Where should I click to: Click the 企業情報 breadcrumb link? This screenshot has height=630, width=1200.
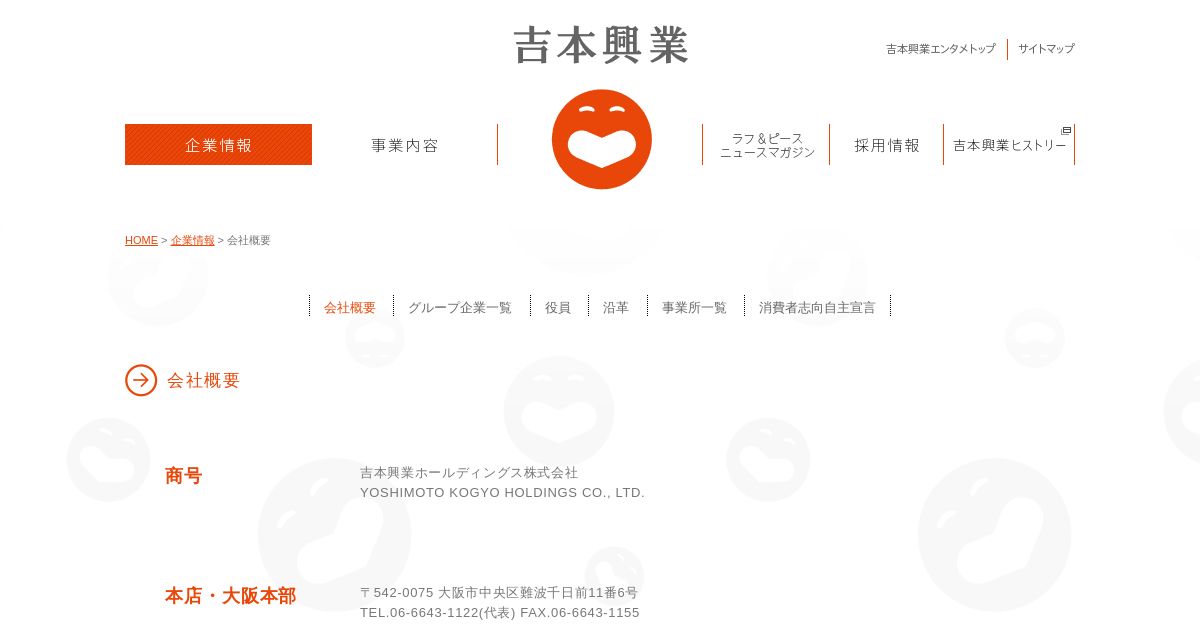tap(192, 241)
